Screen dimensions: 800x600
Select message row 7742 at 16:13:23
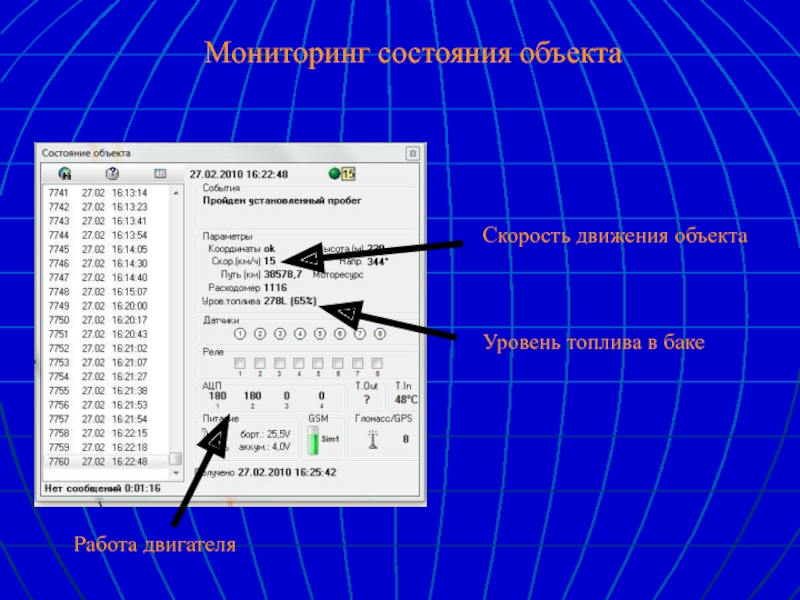[x=106, y=207]
